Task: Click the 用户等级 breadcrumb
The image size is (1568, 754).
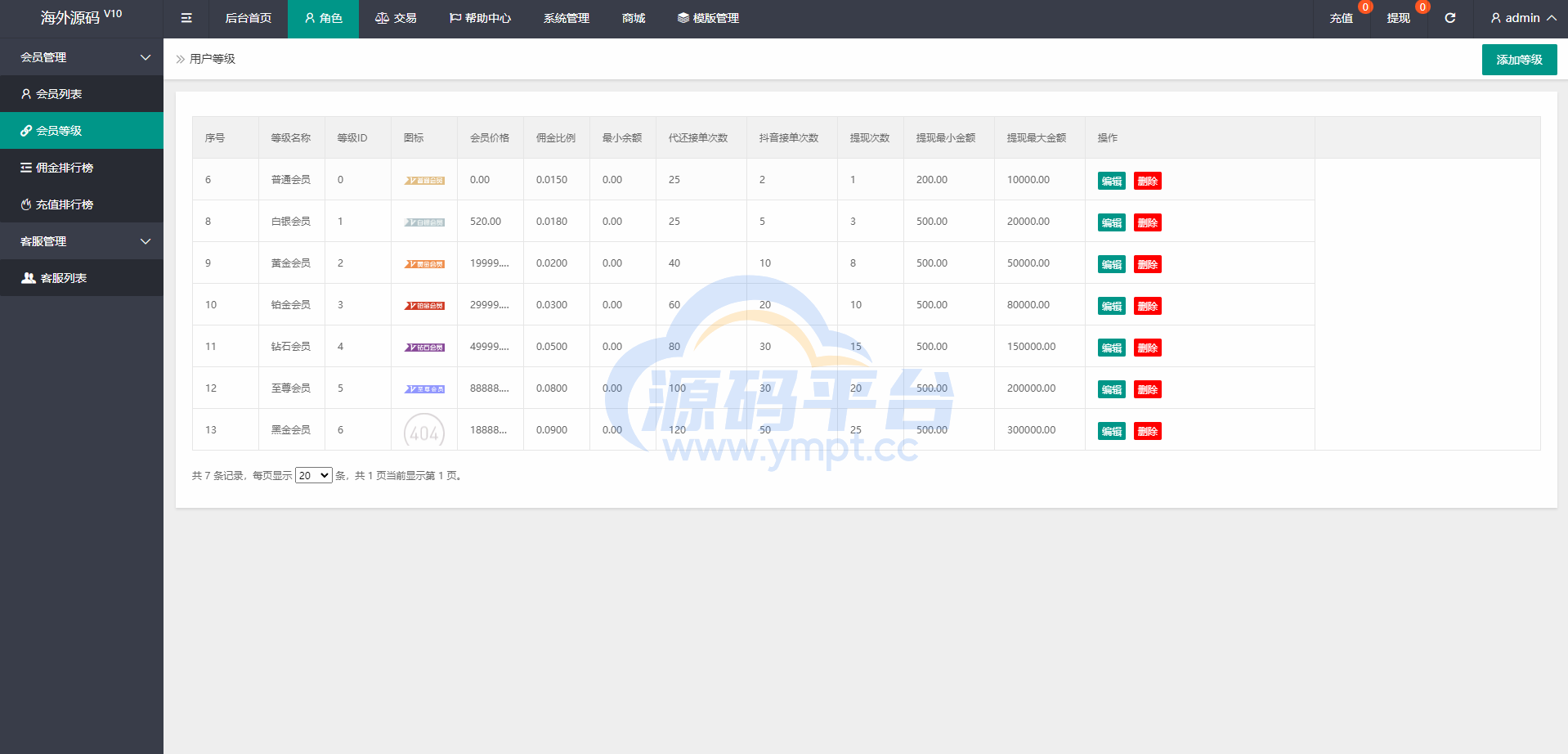Action: pos(213,59)
